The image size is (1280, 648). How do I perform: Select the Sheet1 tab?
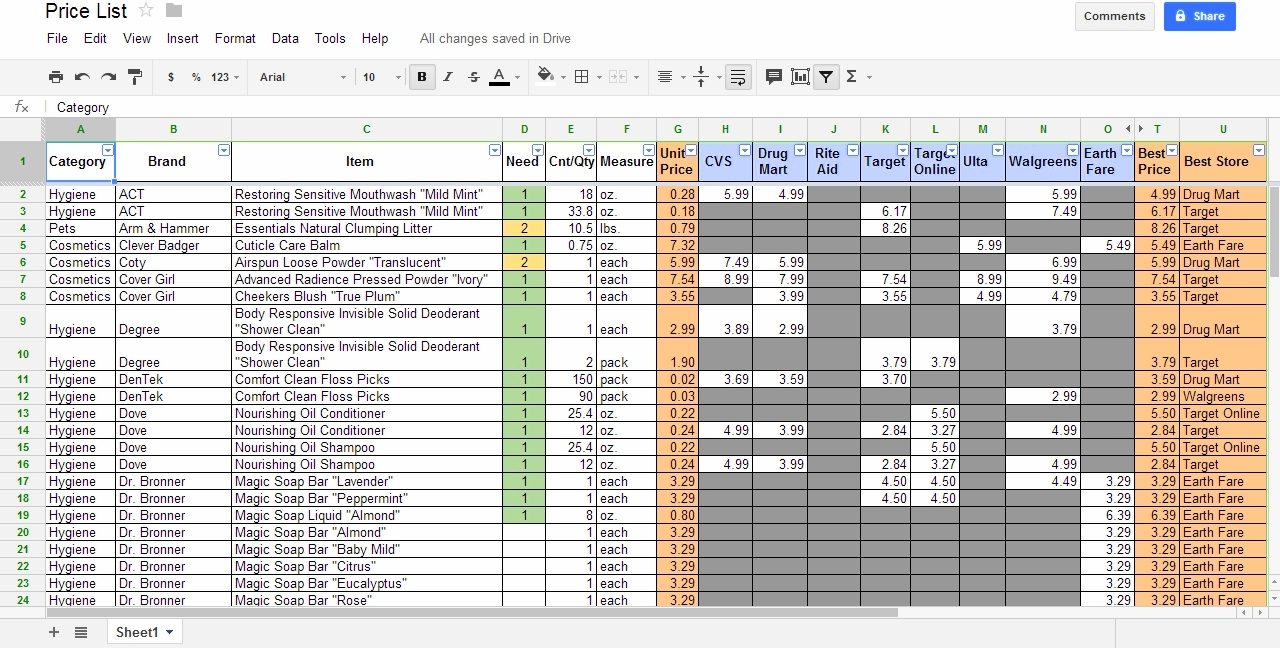(144, 632)
